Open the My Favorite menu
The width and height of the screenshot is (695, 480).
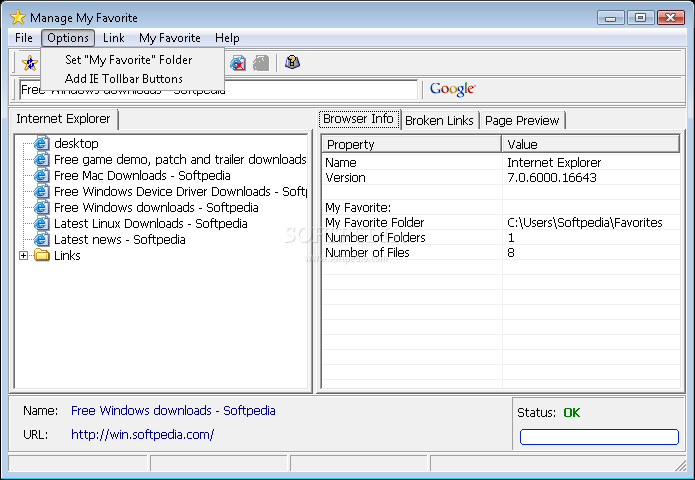170,38
